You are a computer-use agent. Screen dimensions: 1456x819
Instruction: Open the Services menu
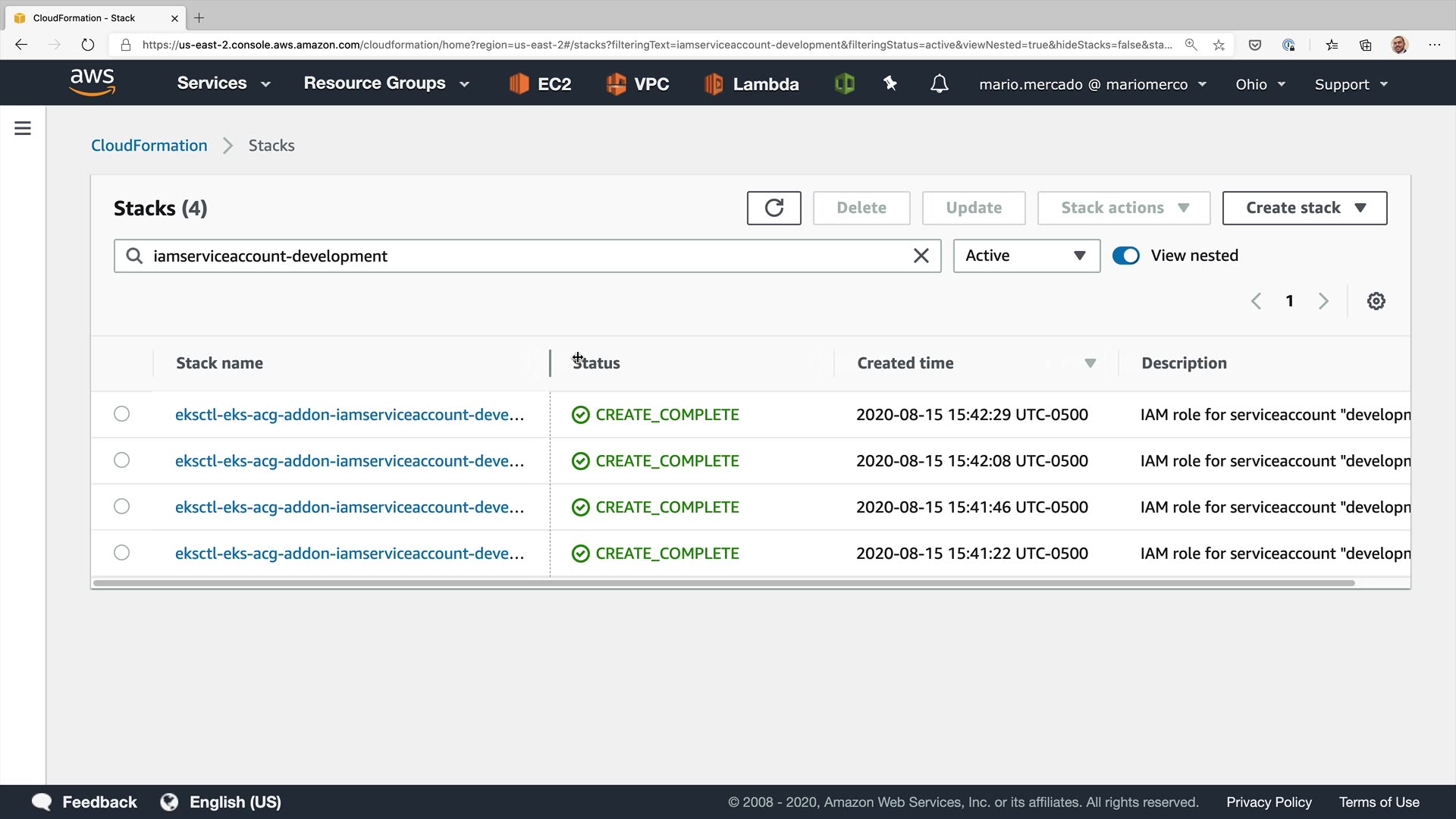point(223,83)
